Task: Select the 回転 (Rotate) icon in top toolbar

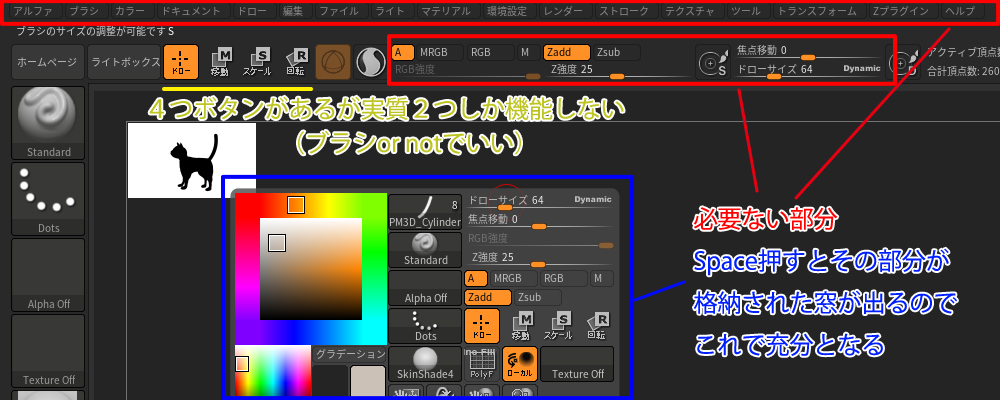Action: coord(296,62)
